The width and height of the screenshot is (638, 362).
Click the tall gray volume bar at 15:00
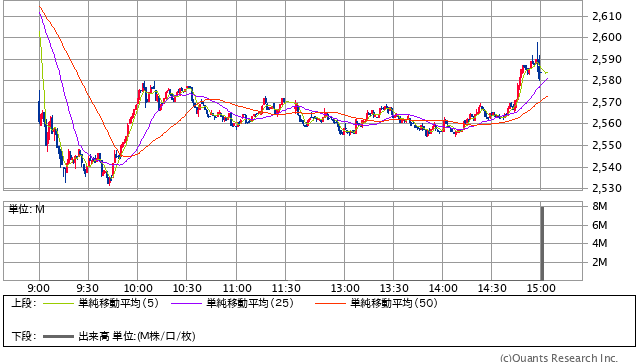[x=542, y=243]
